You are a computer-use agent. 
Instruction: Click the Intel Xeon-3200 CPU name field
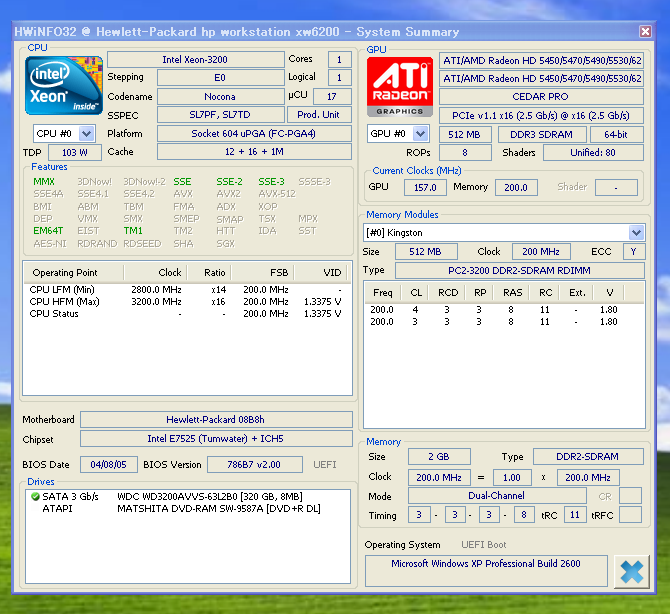point(195,60)
